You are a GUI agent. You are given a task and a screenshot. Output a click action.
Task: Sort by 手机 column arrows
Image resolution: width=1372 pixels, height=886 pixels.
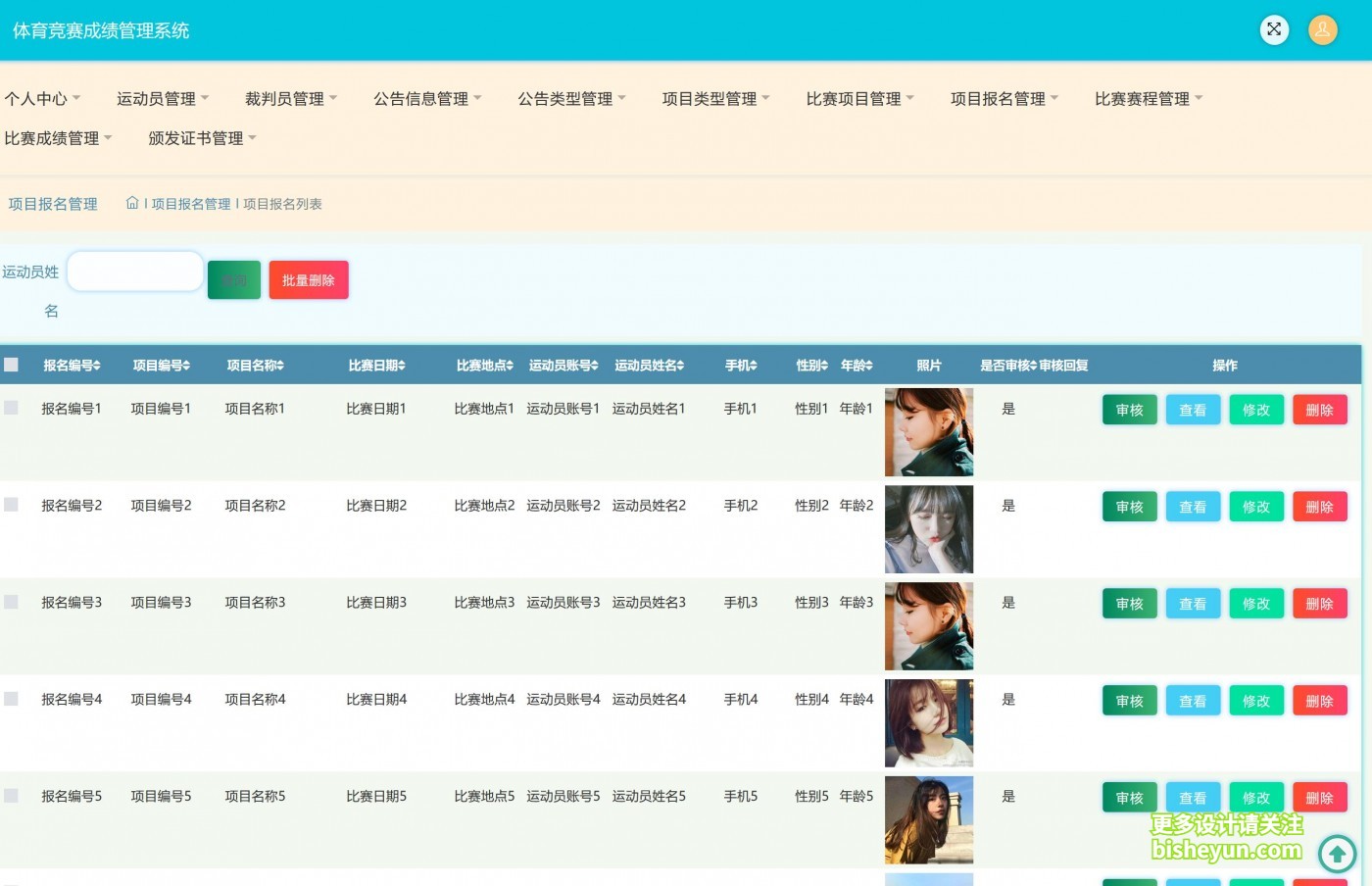pyautogui.click(x=754, y=366)
